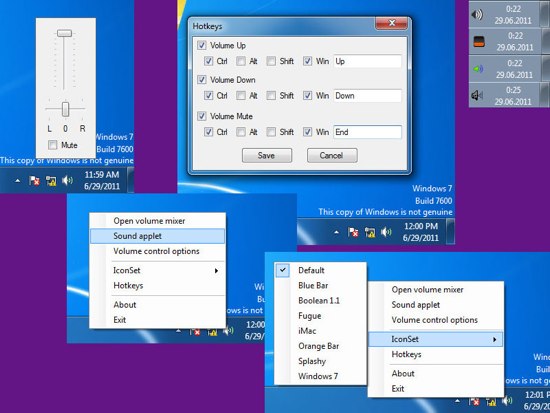Select the checked Default icon set
550x413 pixels.
320,270
